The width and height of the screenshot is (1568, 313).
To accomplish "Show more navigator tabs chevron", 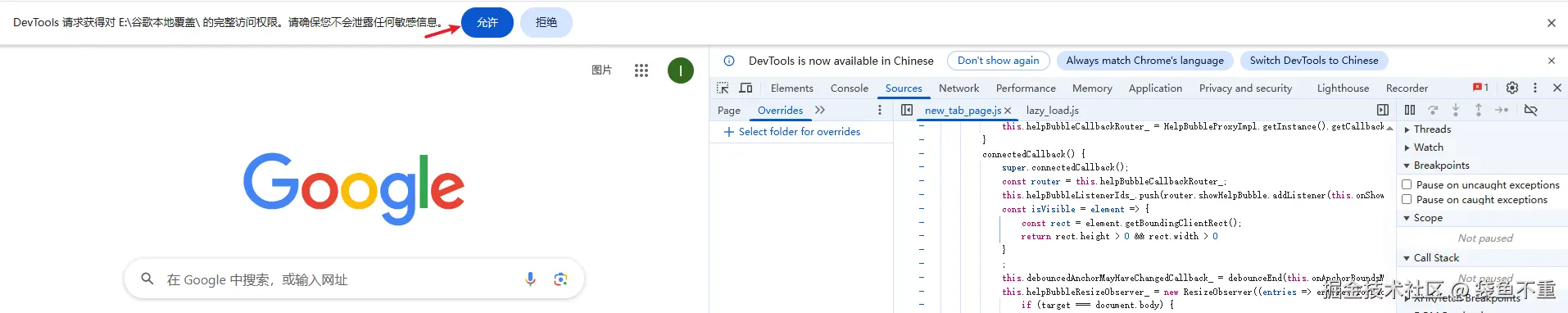I will coord(820,110).
